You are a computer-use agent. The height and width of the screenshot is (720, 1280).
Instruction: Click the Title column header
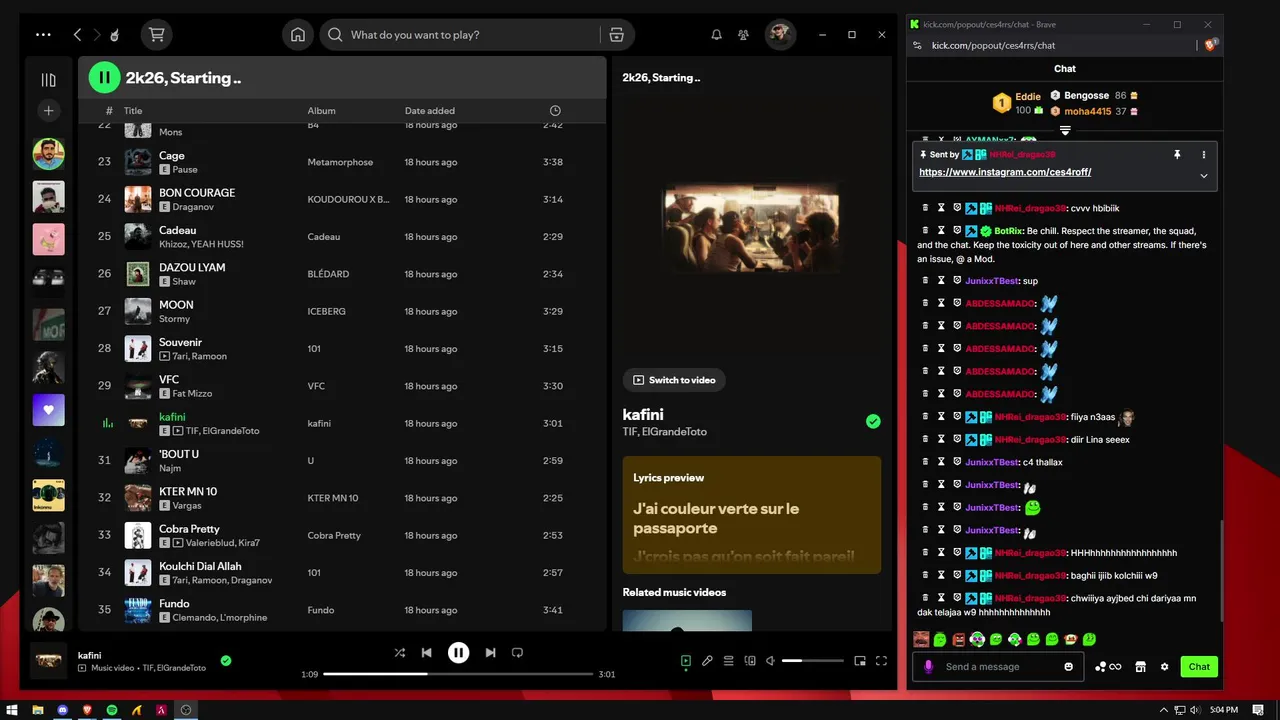pos(133,111)
